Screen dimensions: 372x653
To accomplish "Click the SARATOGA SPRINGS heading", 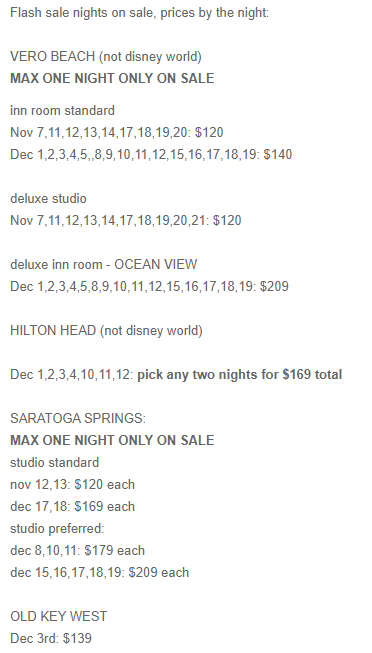I will click(x=78, y=419).
